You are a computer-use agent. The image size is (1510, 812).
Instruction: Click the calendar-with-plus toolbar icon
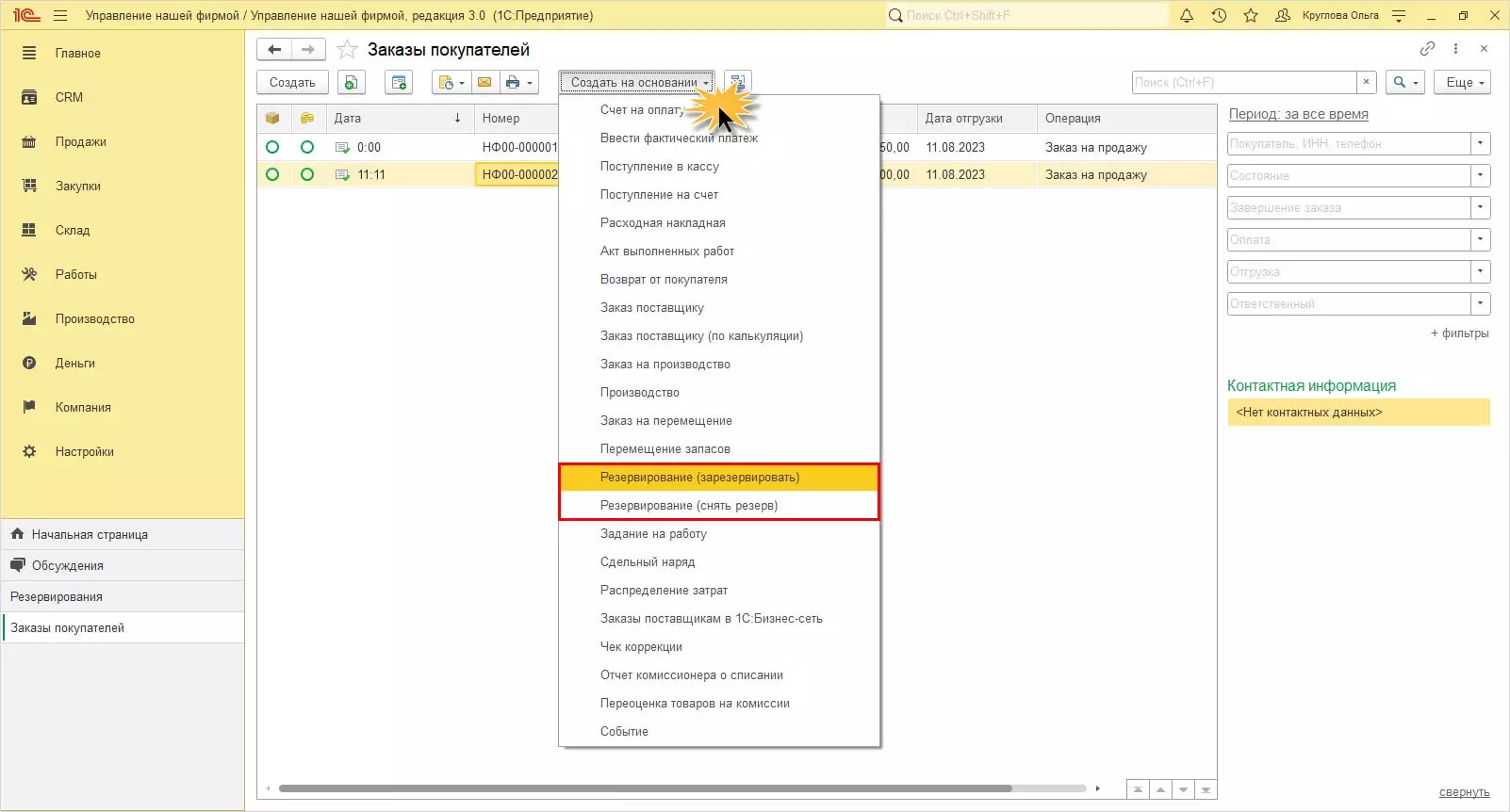[x=400, y=83]
